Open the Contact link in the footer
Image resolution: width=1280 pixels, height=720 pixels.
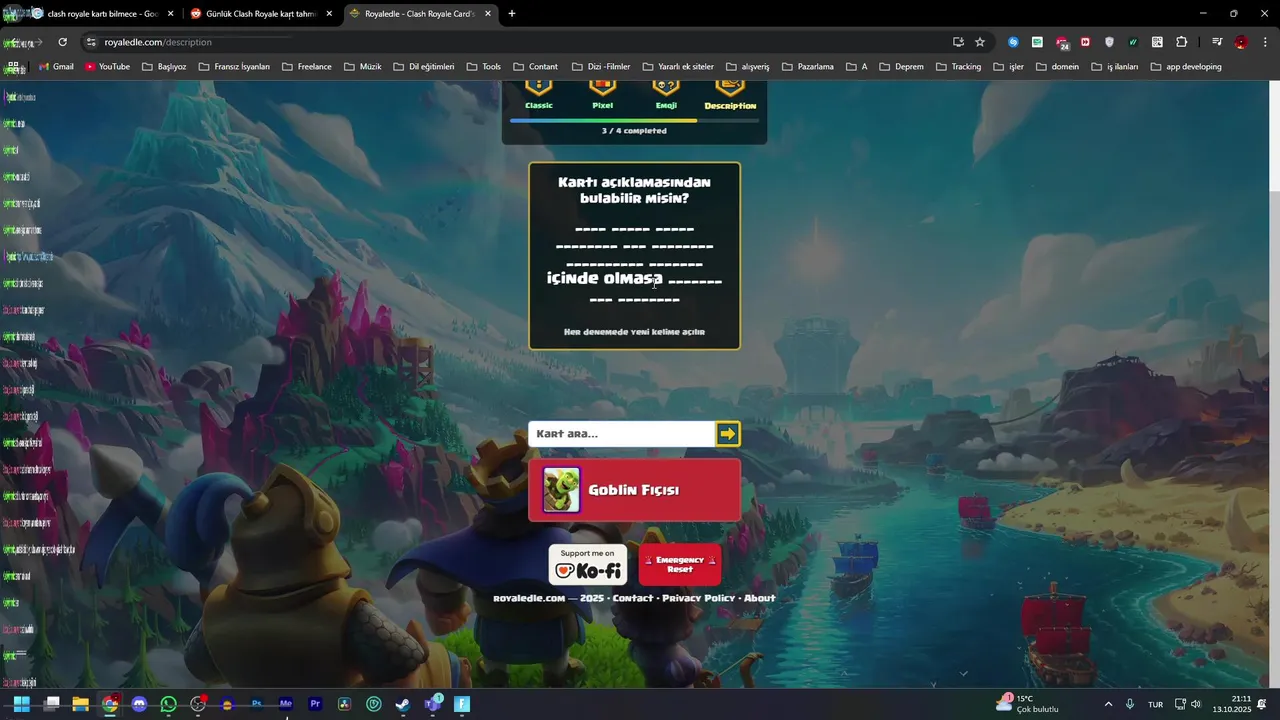point(633,598)
